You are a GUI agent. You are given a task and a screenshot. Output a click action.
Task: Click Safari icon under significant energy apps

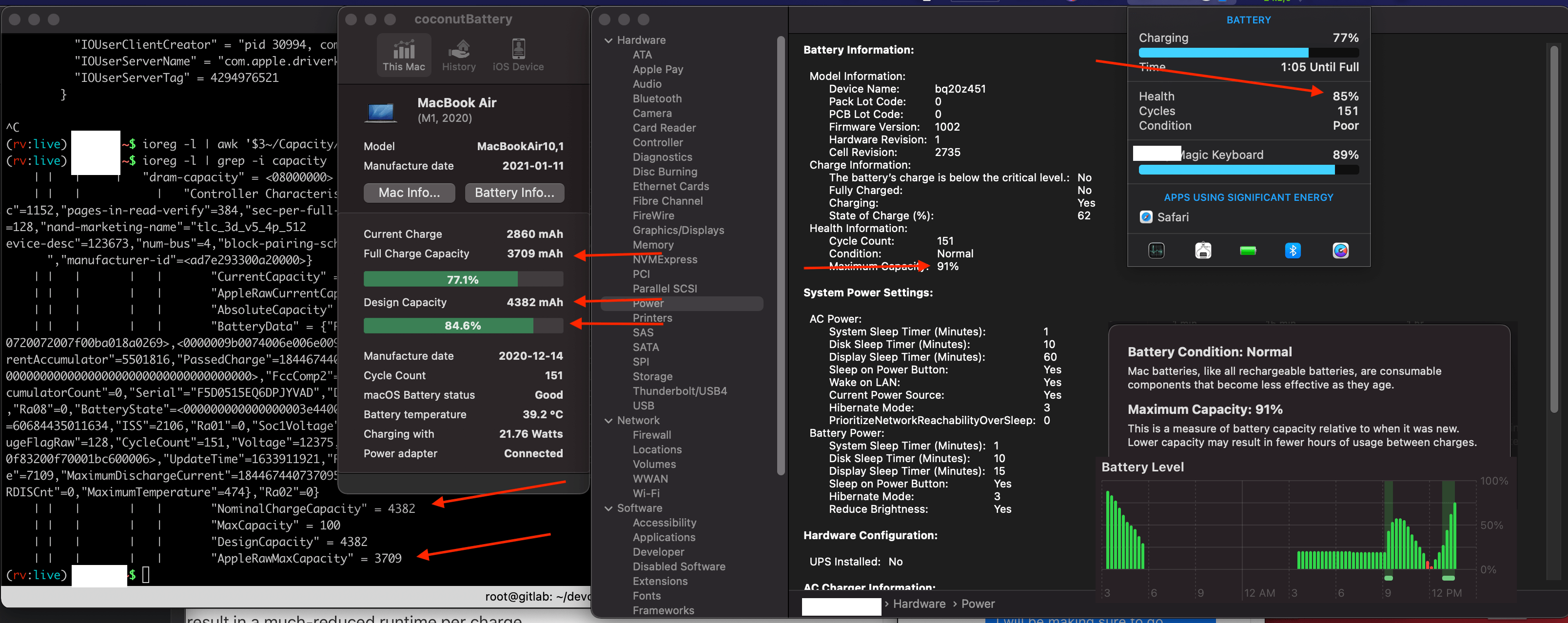1146,217
